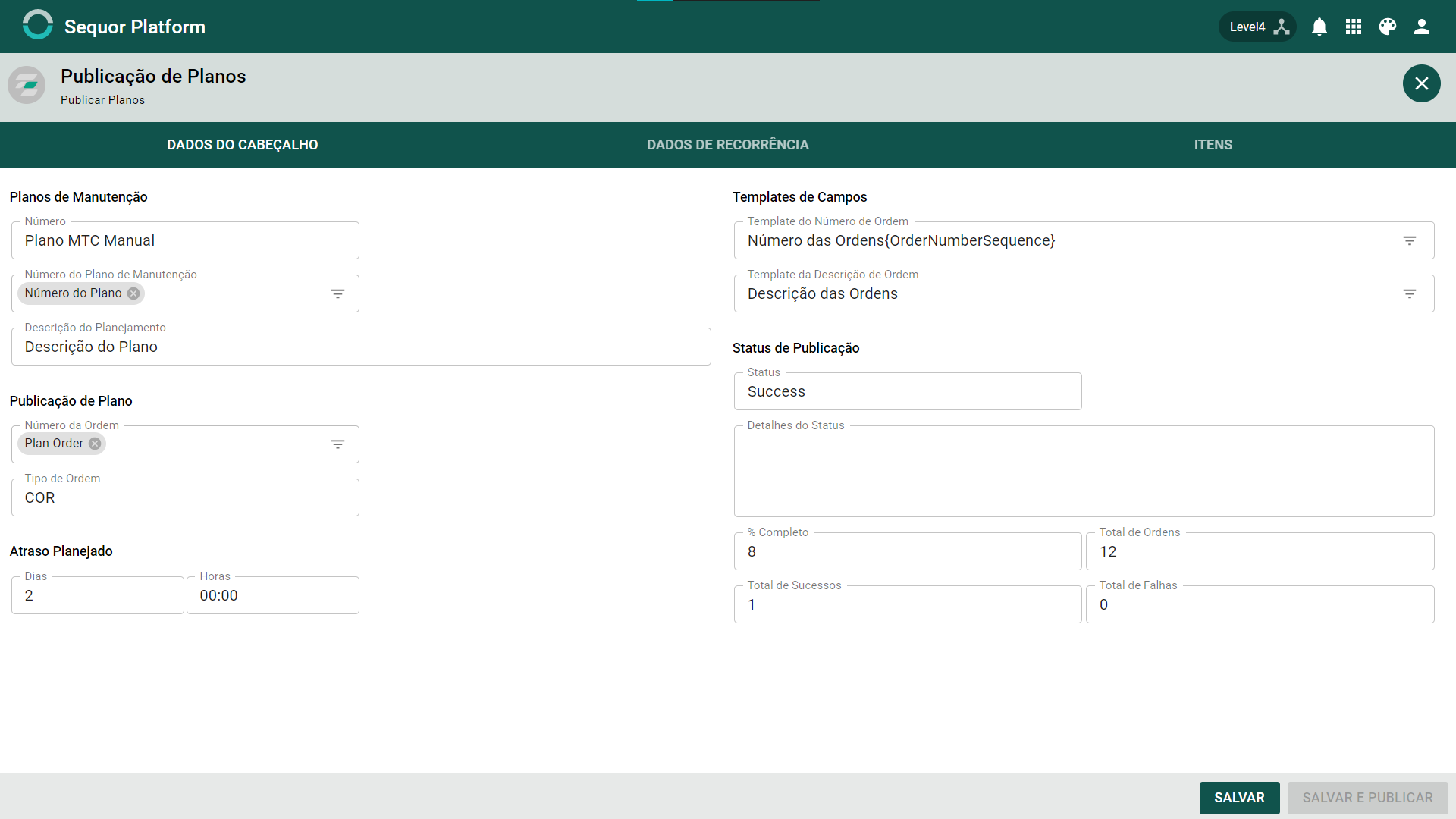This screenshot has height=819, width=1456.
Task: Click the Total de Ordens field
Action: (1260, 551)
